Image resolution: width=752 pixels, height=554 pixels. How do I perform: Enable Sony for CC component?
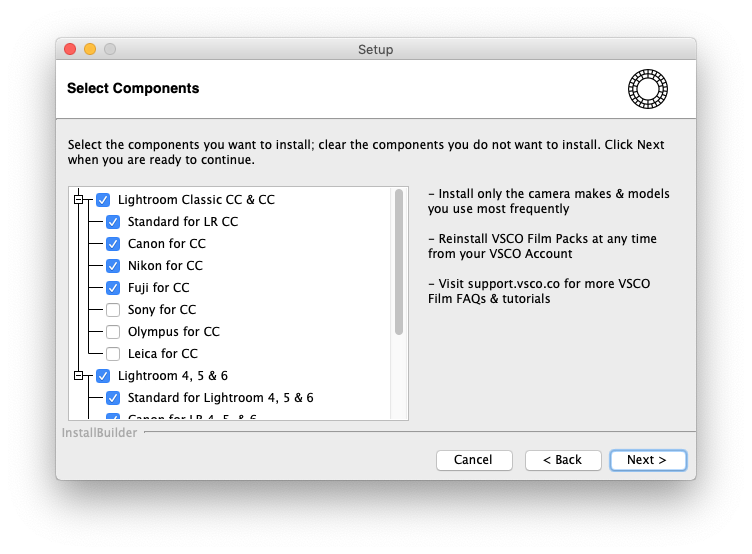coord(113,310)
